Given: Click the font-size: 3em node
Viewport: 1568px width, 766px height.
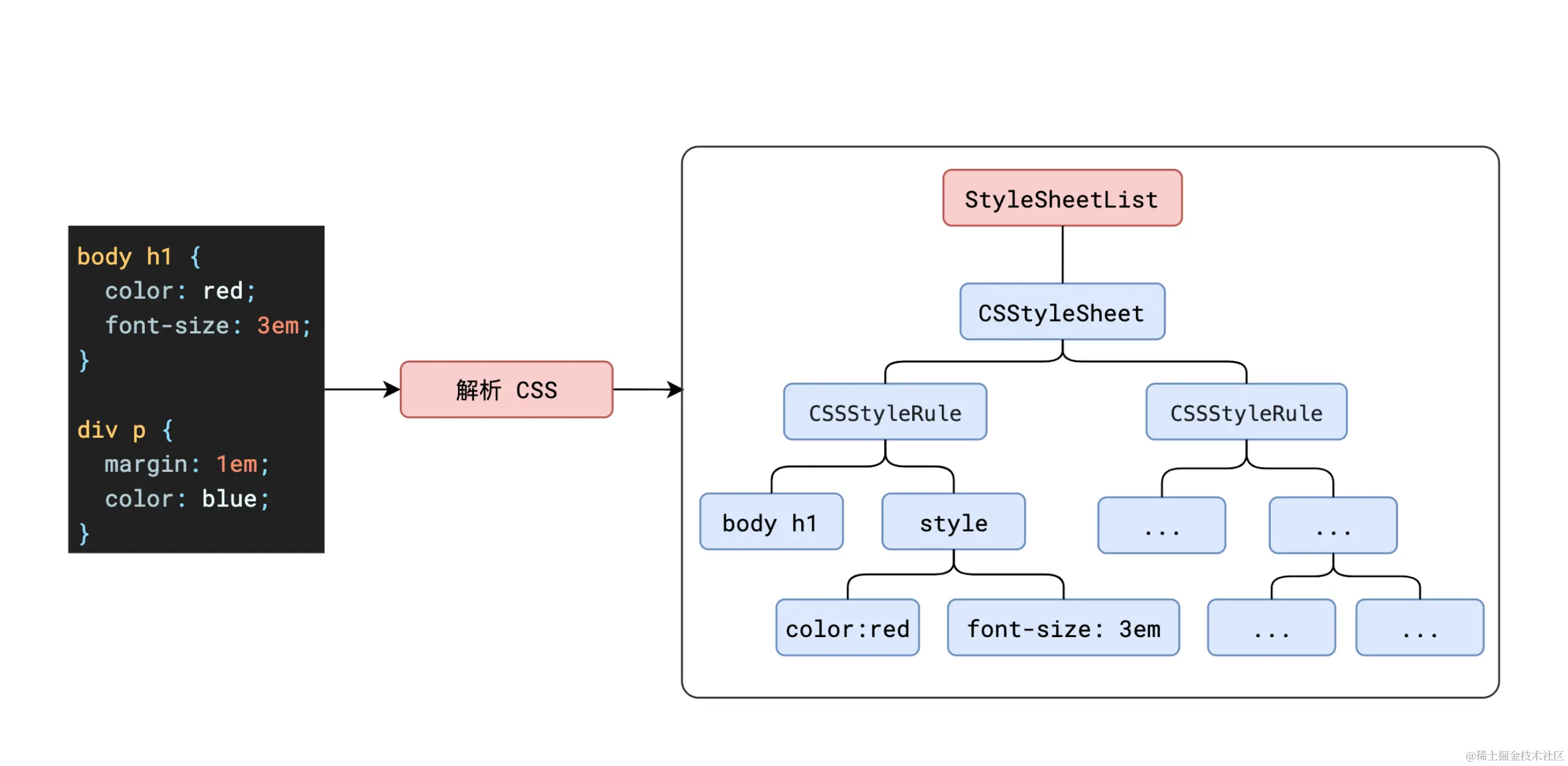Looking at the screenshot, I should [x=1063, y=628].
